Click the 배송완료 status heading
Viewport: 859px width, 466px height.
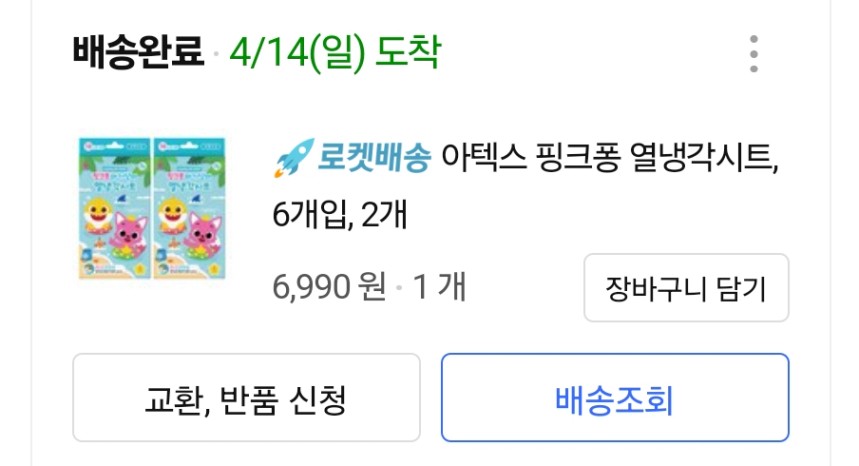[137, 52]
